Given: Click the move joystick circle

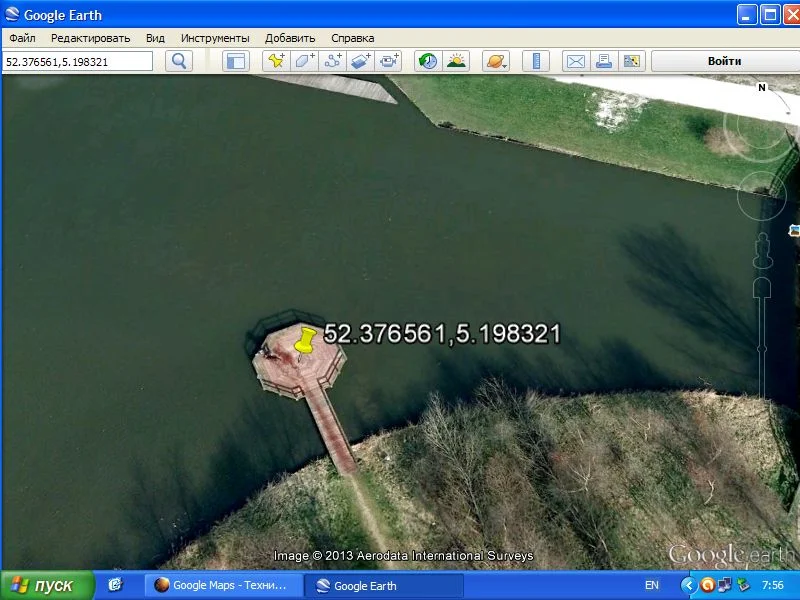Looking at the screenshot, I should click(760, 195).
